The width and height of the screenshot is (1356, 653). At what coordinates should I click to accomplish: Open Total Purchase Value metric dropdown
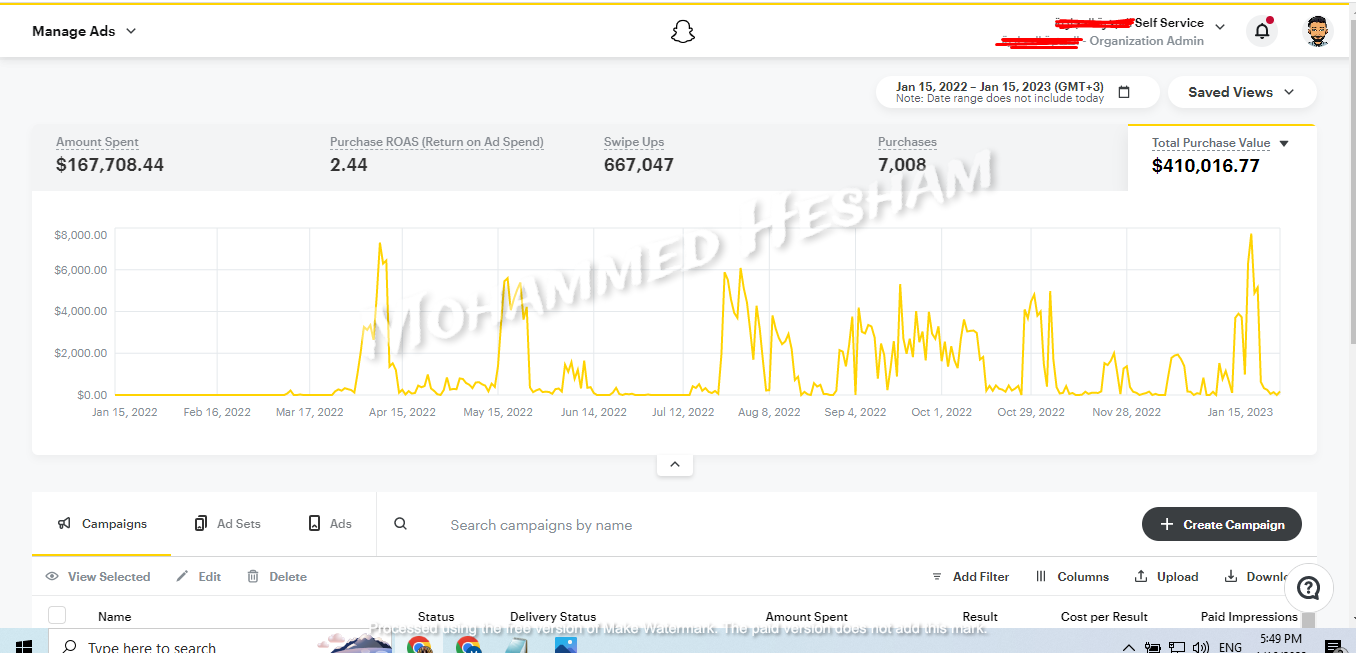coord(1284,144)
